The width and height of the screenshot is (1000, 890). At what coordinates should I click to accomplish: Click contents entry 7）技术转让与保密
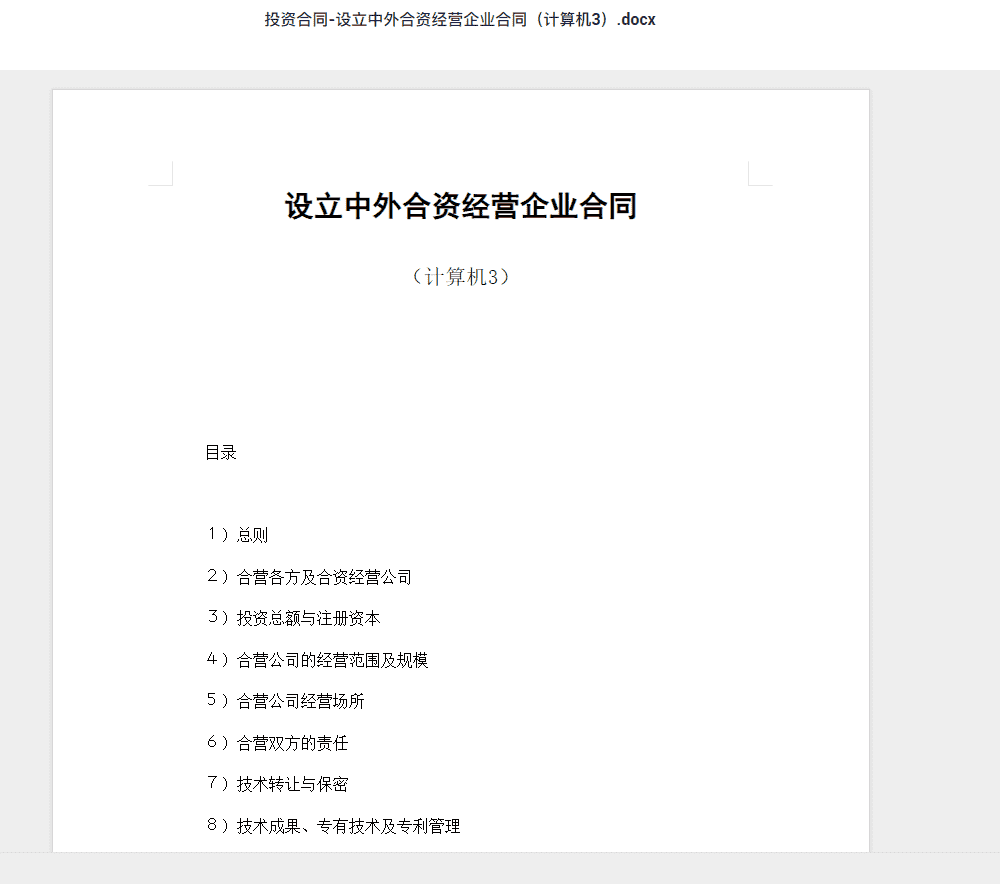pos(277,784)
